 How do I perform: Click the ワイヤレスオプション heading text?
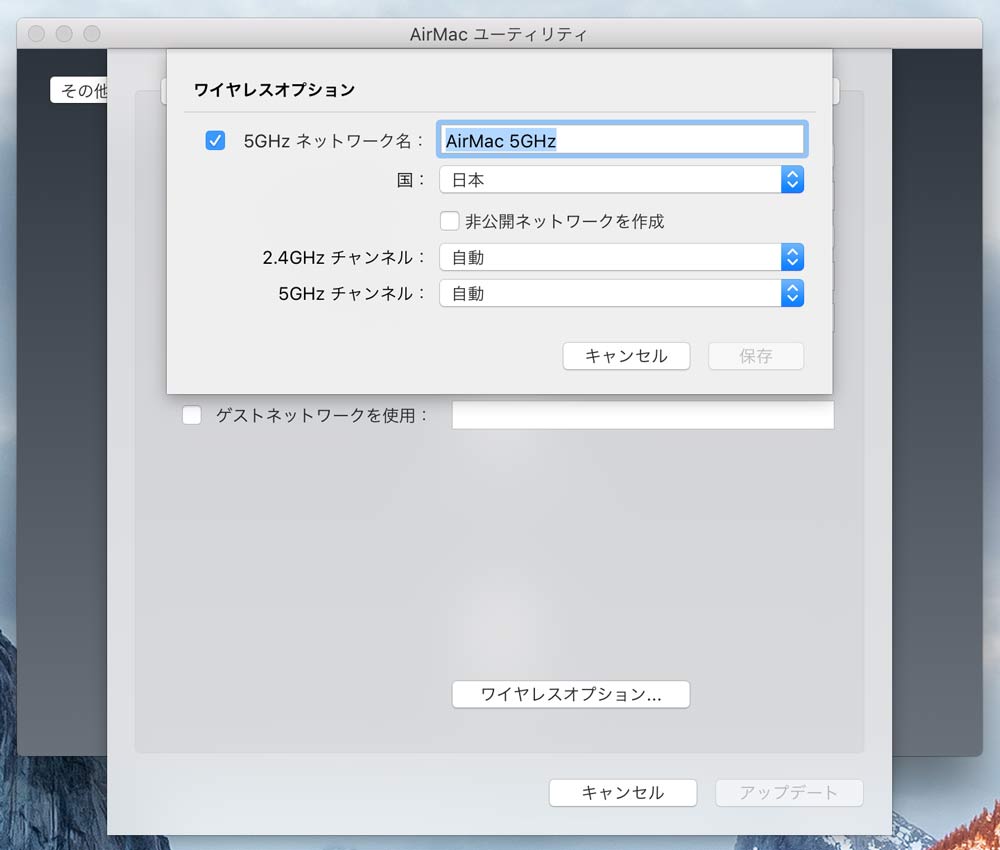(274, 89)
